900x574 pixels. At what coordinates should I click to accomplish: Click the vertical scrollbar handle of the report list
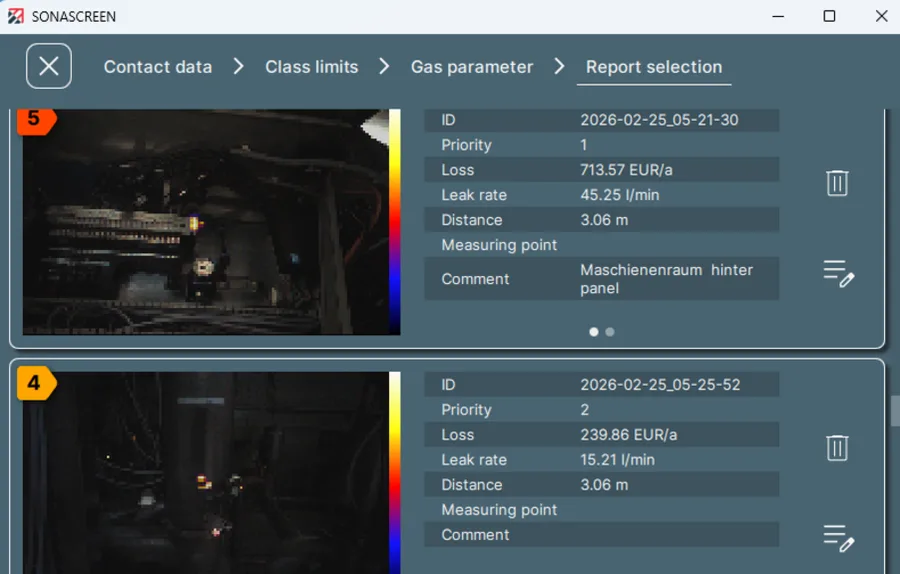895,411
